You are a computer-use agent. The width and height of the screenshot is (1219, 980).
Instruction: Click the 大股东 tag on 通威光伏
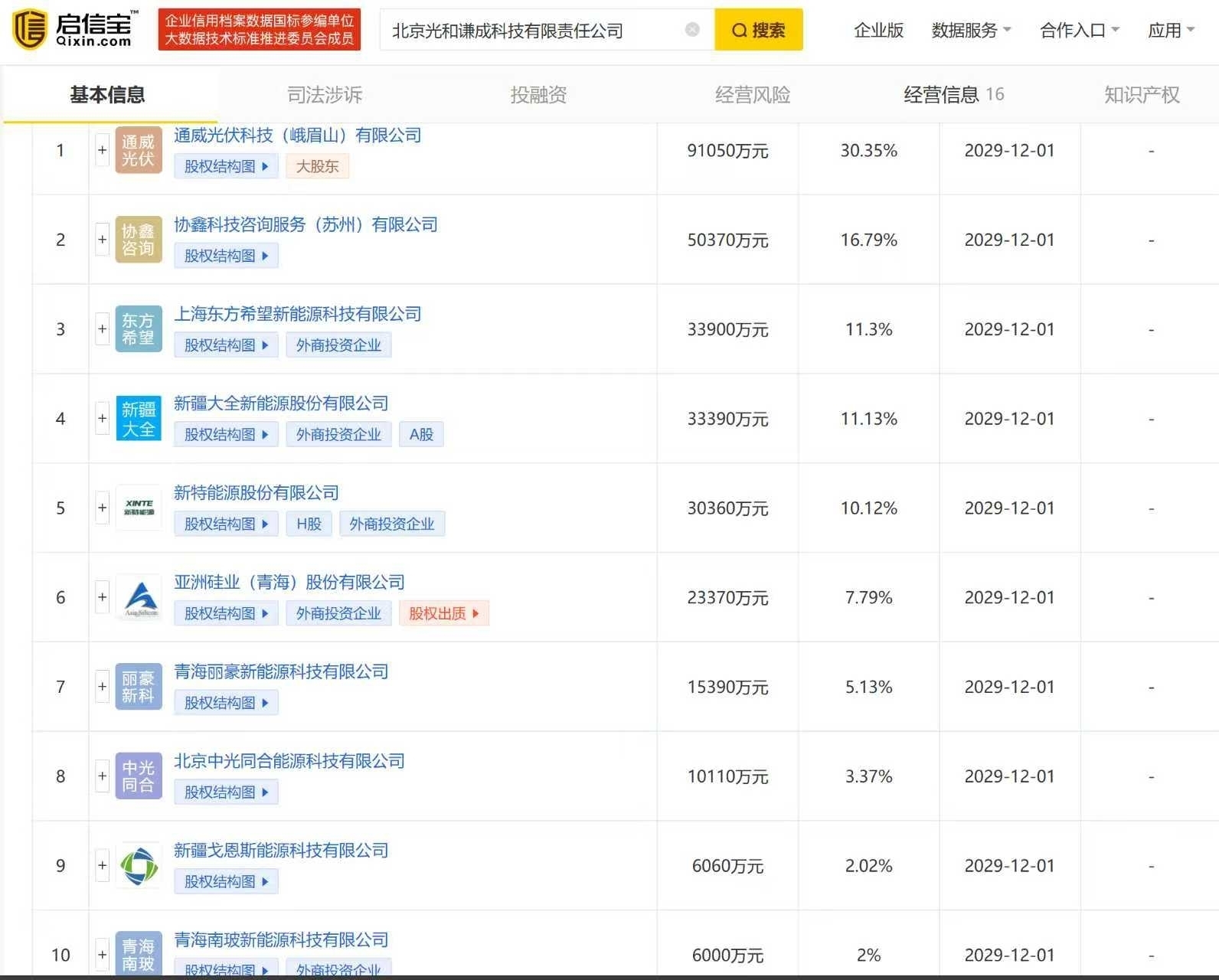[318, 166]
